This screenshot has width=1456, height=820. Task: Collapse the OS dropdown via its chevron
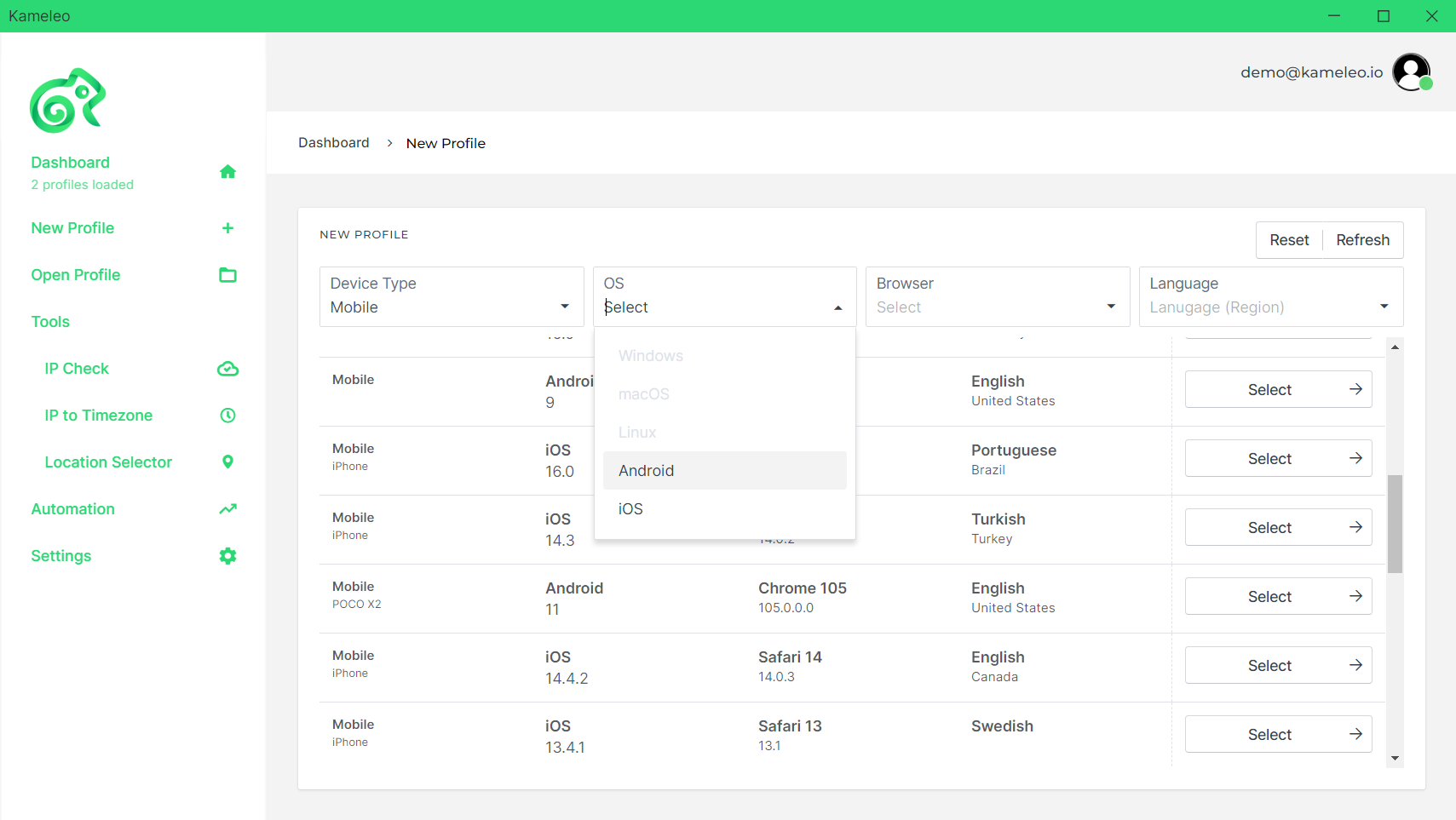[836, 307]
